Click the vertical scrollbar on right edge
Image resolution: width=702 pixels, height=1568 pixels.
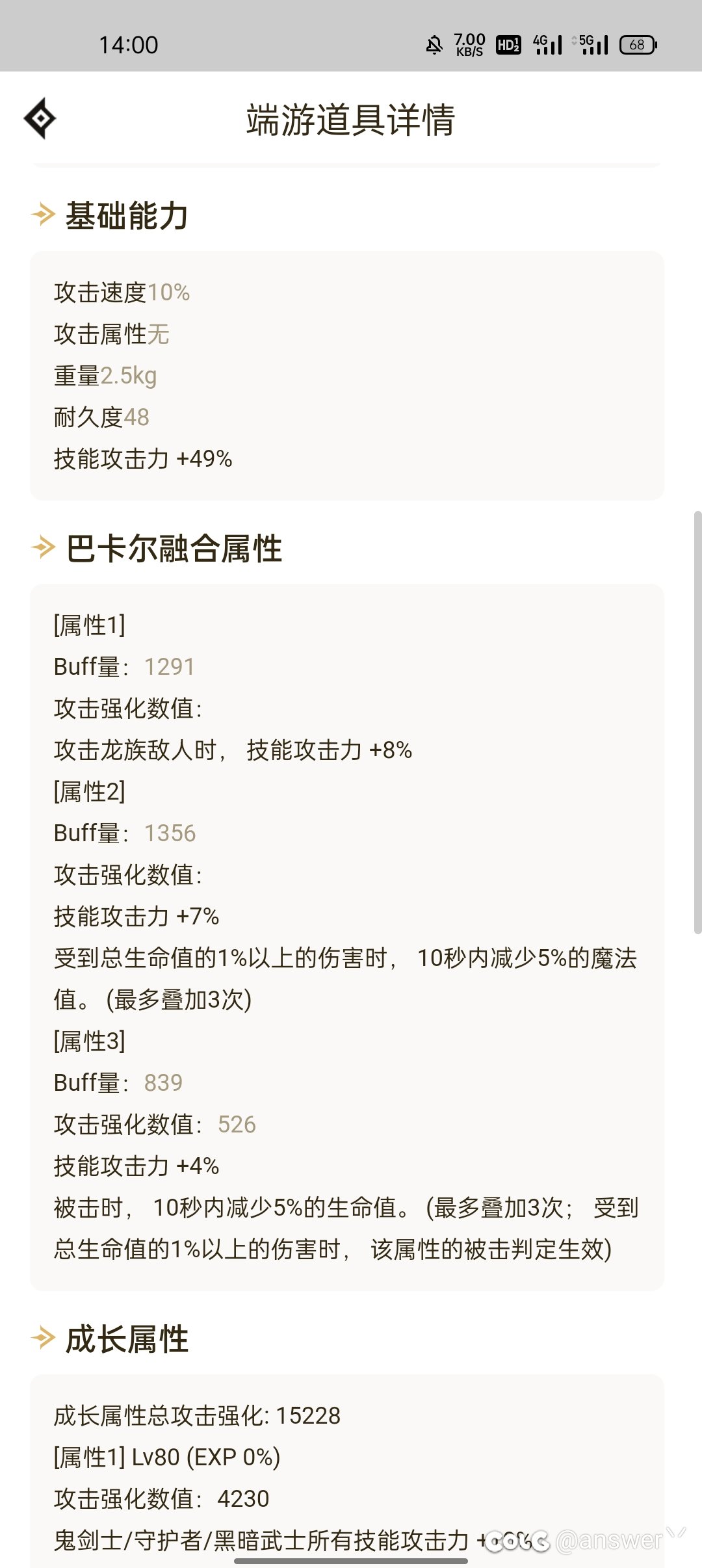(x=697, y=722)
